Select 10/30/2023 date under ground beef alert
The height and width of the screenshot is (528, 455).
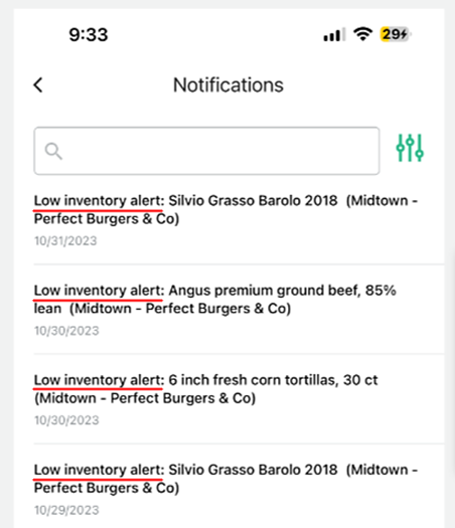point(67,331)
